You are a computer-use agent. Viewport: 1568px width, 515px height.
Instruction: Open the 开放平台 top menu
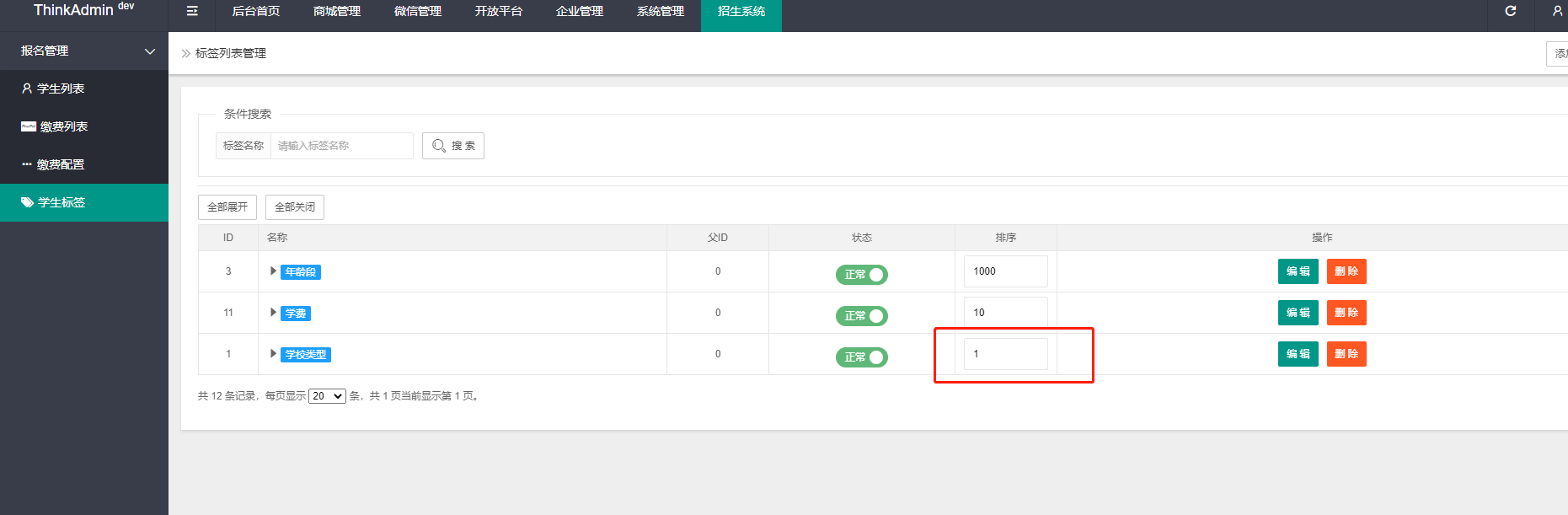pos(499,12)
